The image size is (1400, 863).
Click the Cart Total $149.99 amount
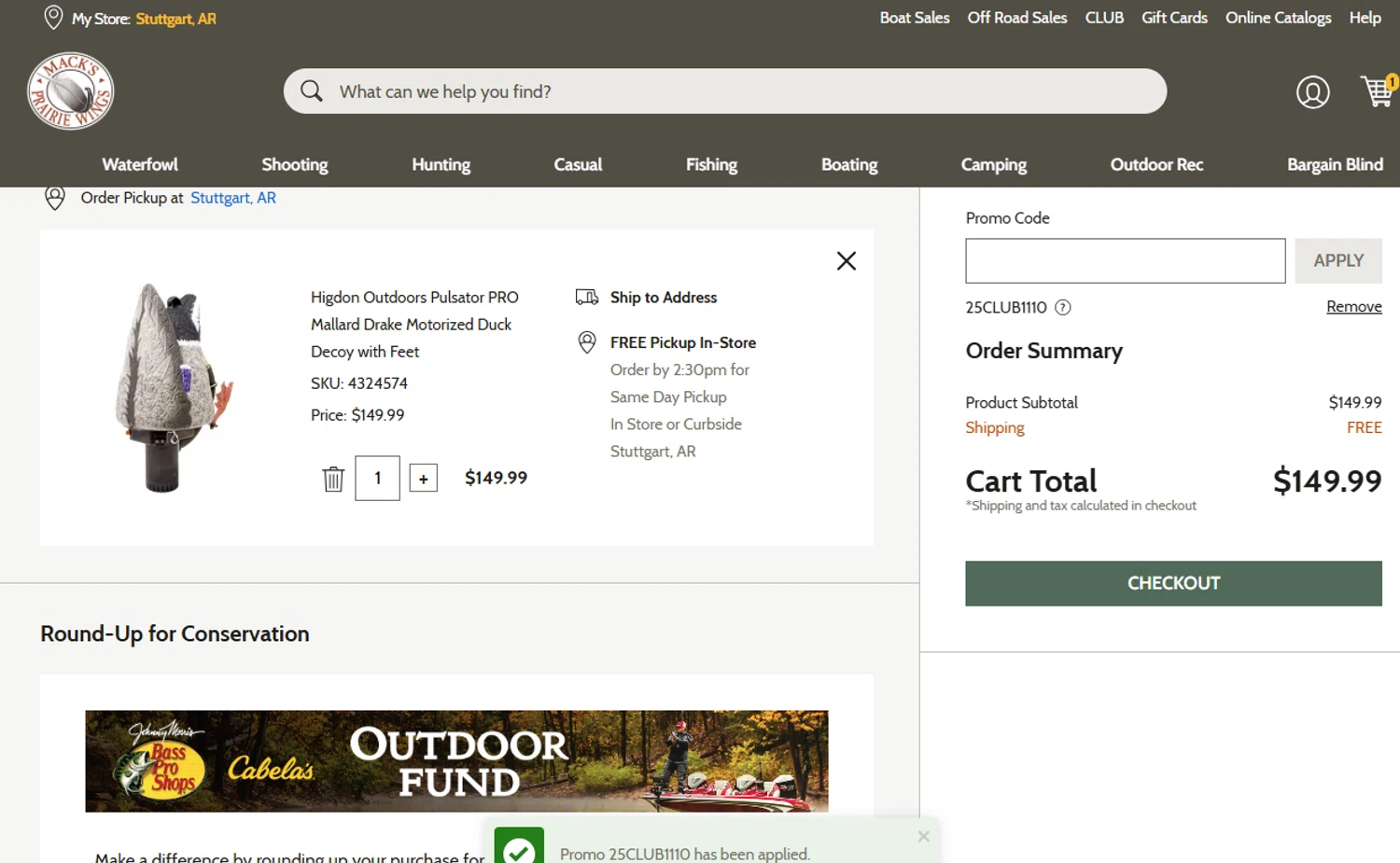(1327, 480)
